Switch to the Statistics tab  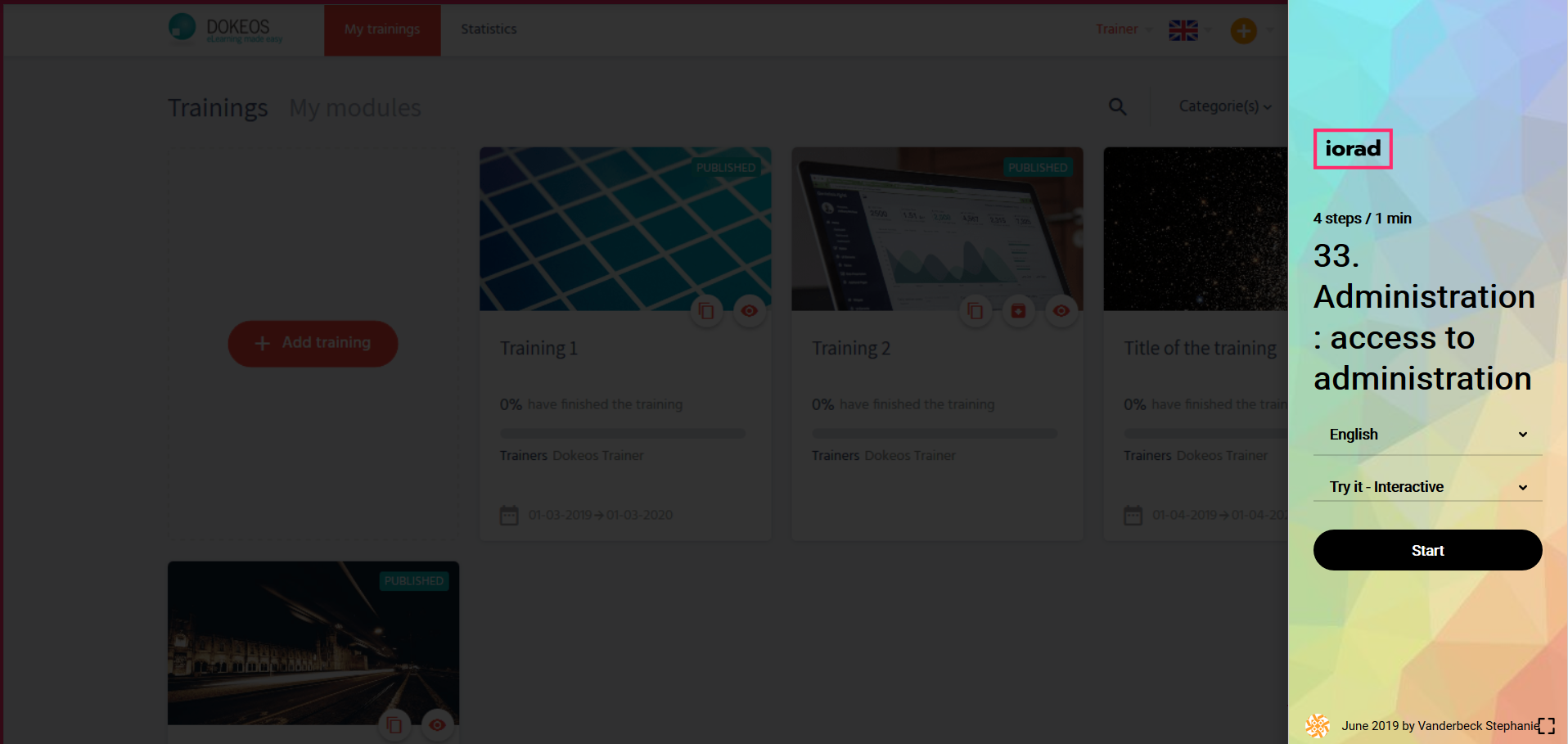tap(489, 29)
